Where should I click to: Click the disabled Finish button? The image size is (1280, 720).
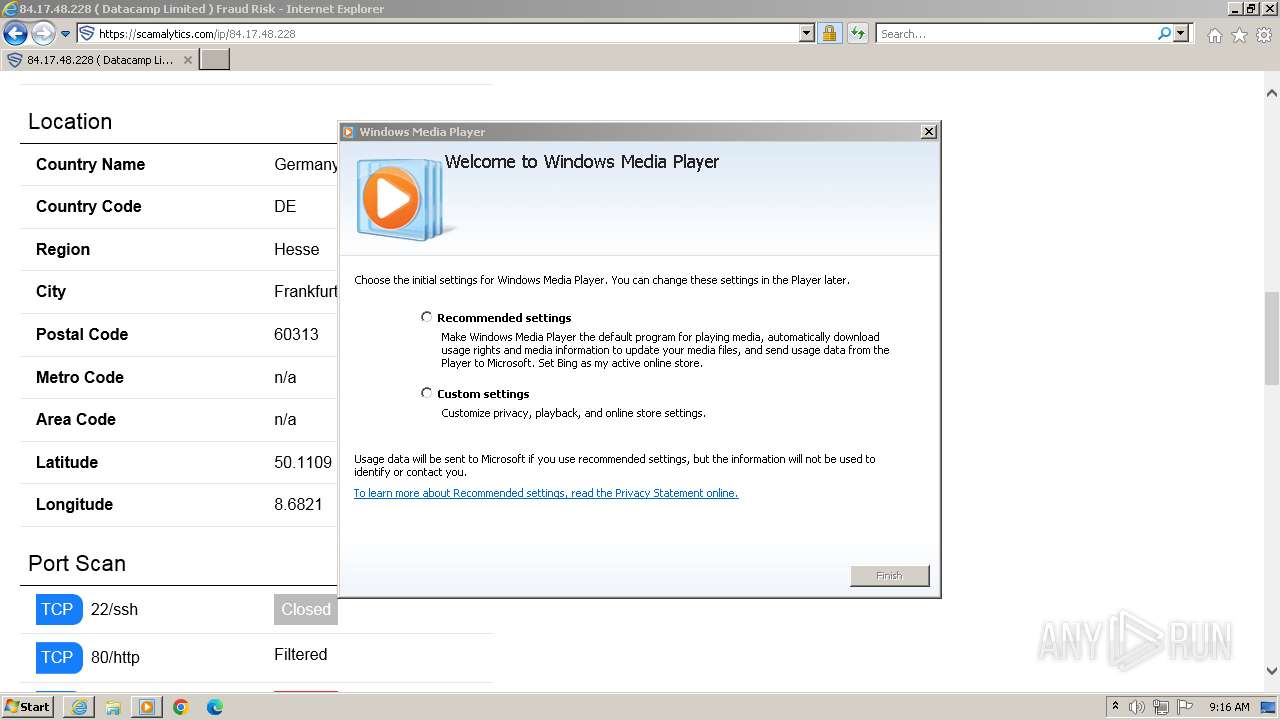click(x=889, y=576)
